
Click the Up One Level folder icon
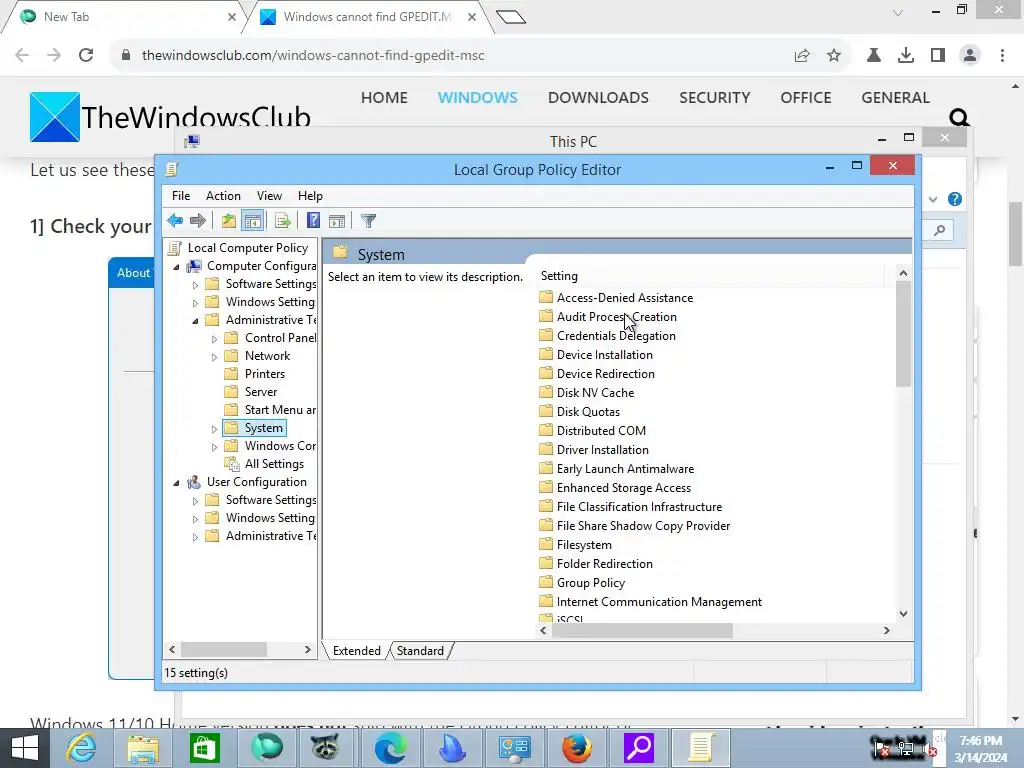click(229, 221)
